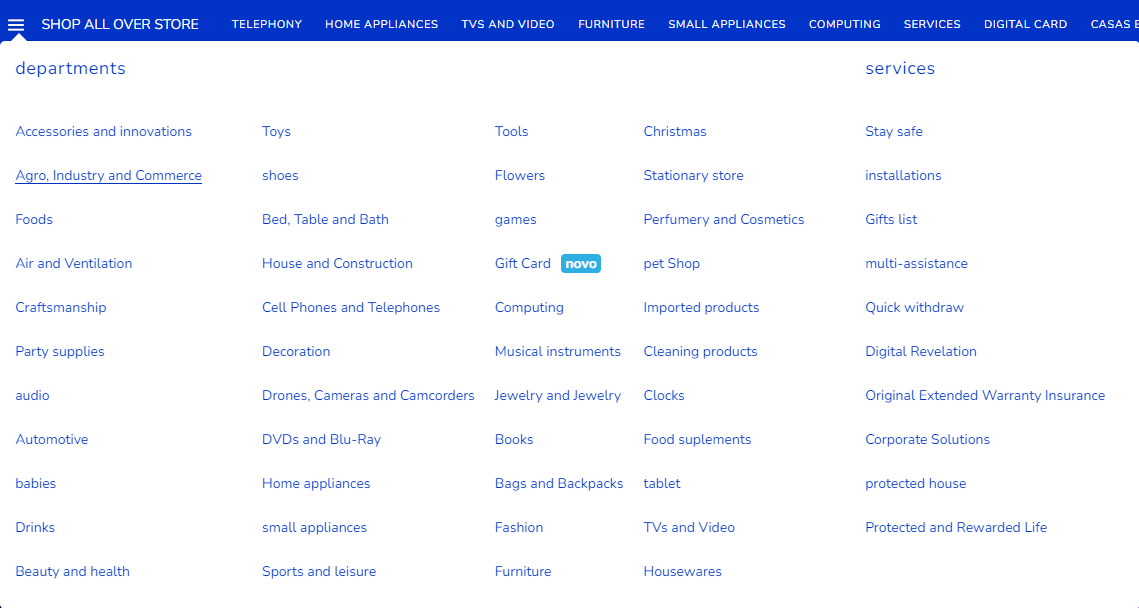This screenshot has height=608, width=1139.
Task: Open Services in the top navigation bar
Action: pos(932,24)
